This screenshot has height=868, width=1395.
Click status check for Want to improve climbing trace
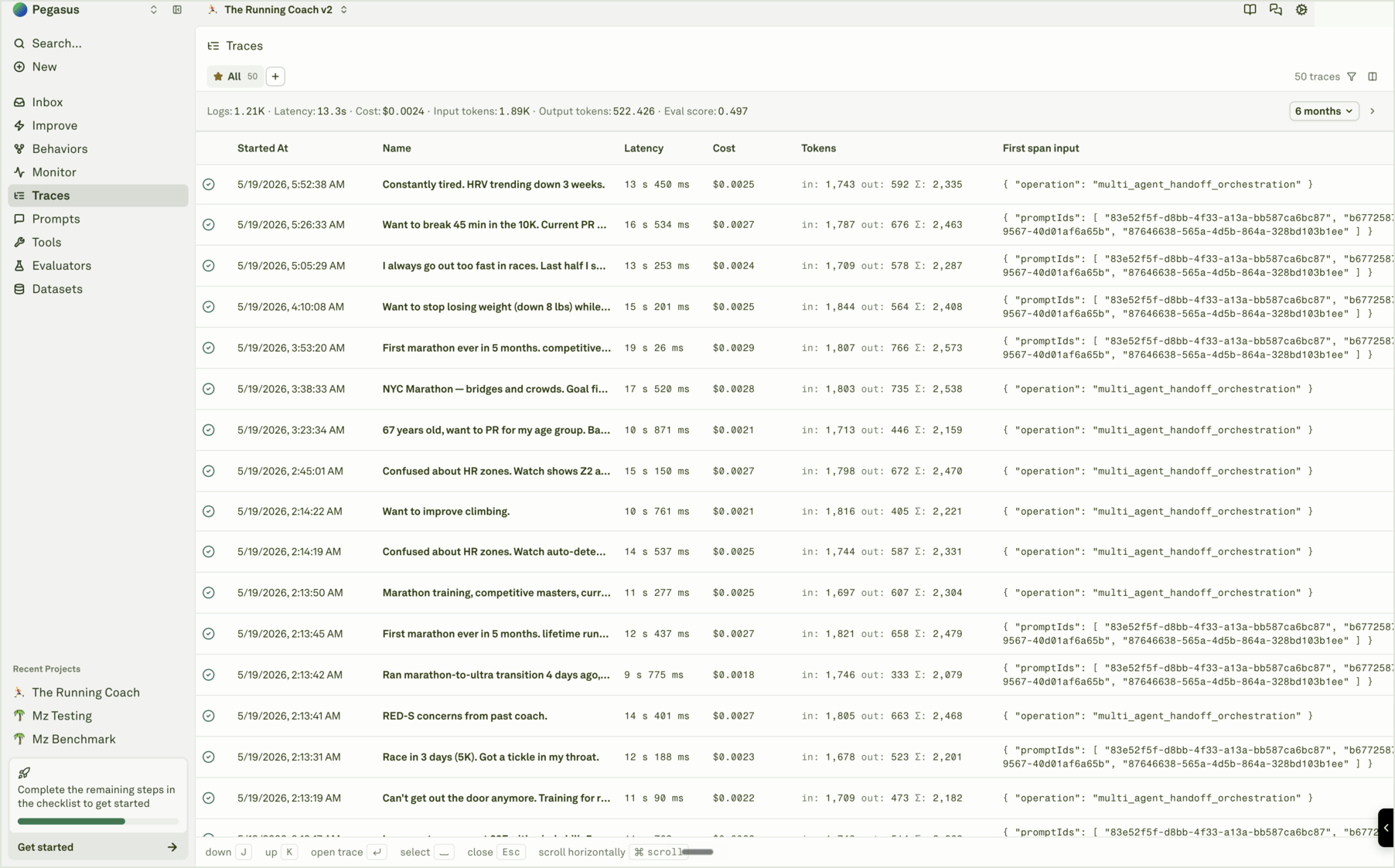tap(209, 511)
